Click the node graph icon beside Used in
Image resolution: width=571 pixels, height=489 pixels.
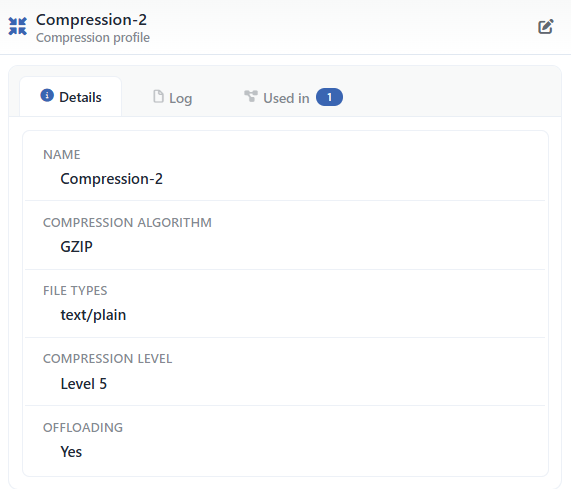tap(251, 96)
